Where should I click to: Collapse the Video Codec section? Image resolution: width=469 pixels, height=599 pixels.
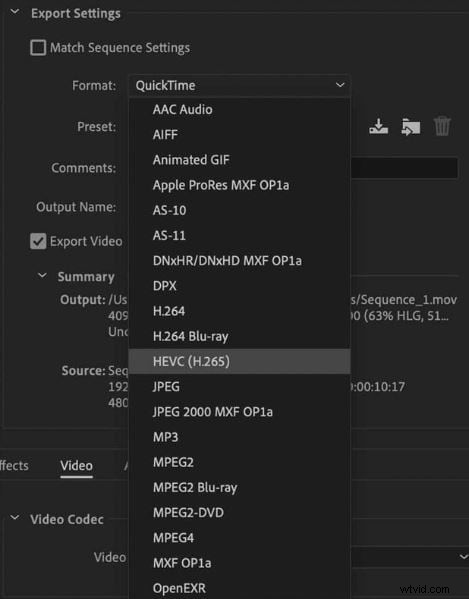(15, 518)
